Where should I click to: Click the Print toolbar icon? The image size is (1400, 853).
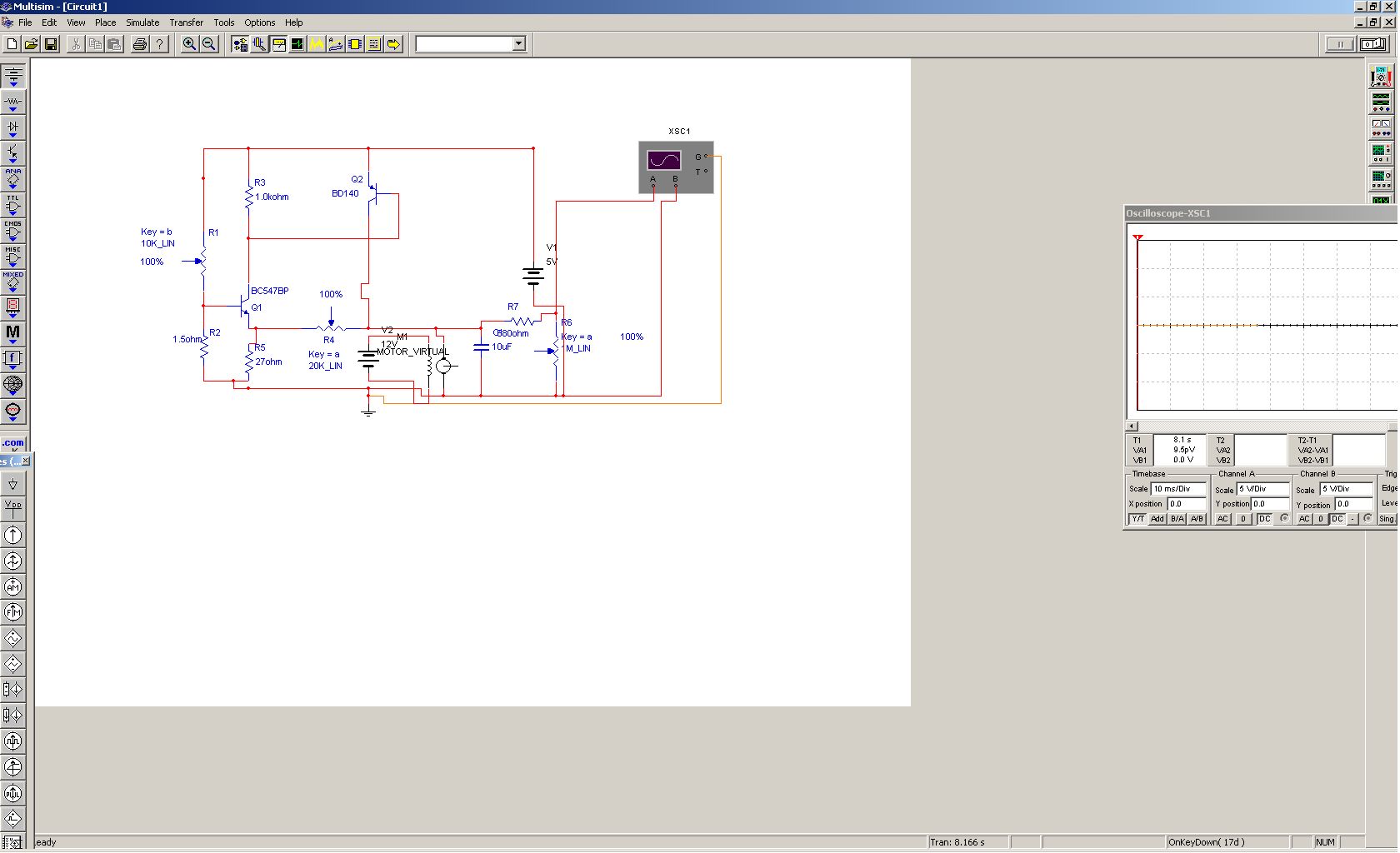point(139,44)
